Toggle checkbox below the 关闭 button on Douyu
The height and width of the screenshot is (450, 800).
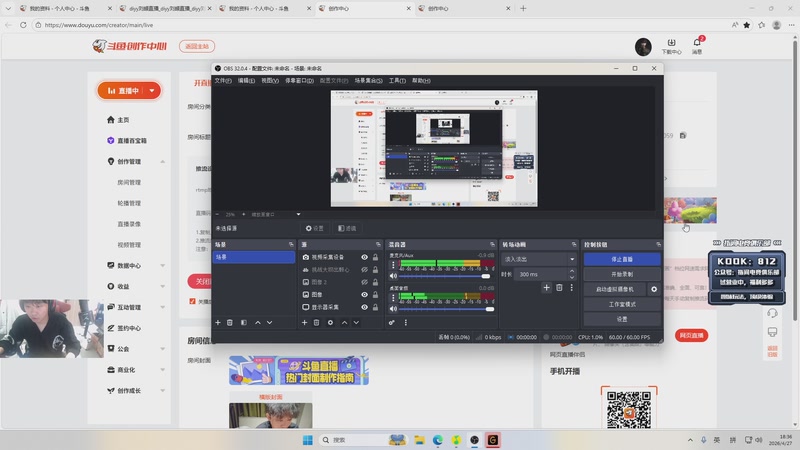tap(192, 301)
